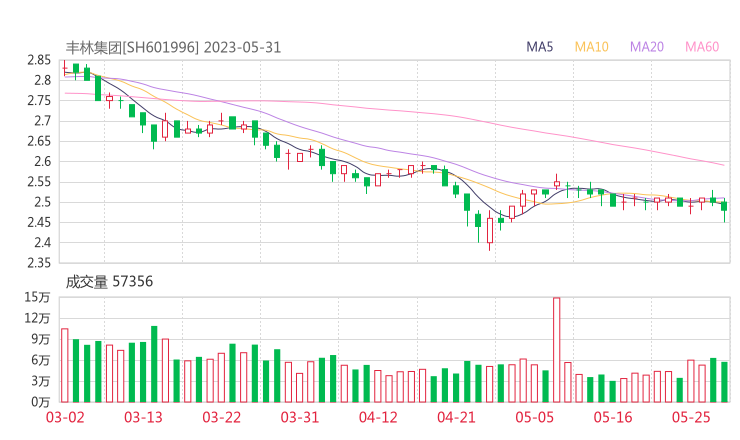Select the MA5 legend label
The width and height of the screenshot is (740, 440).
click(x=539, y=47)
